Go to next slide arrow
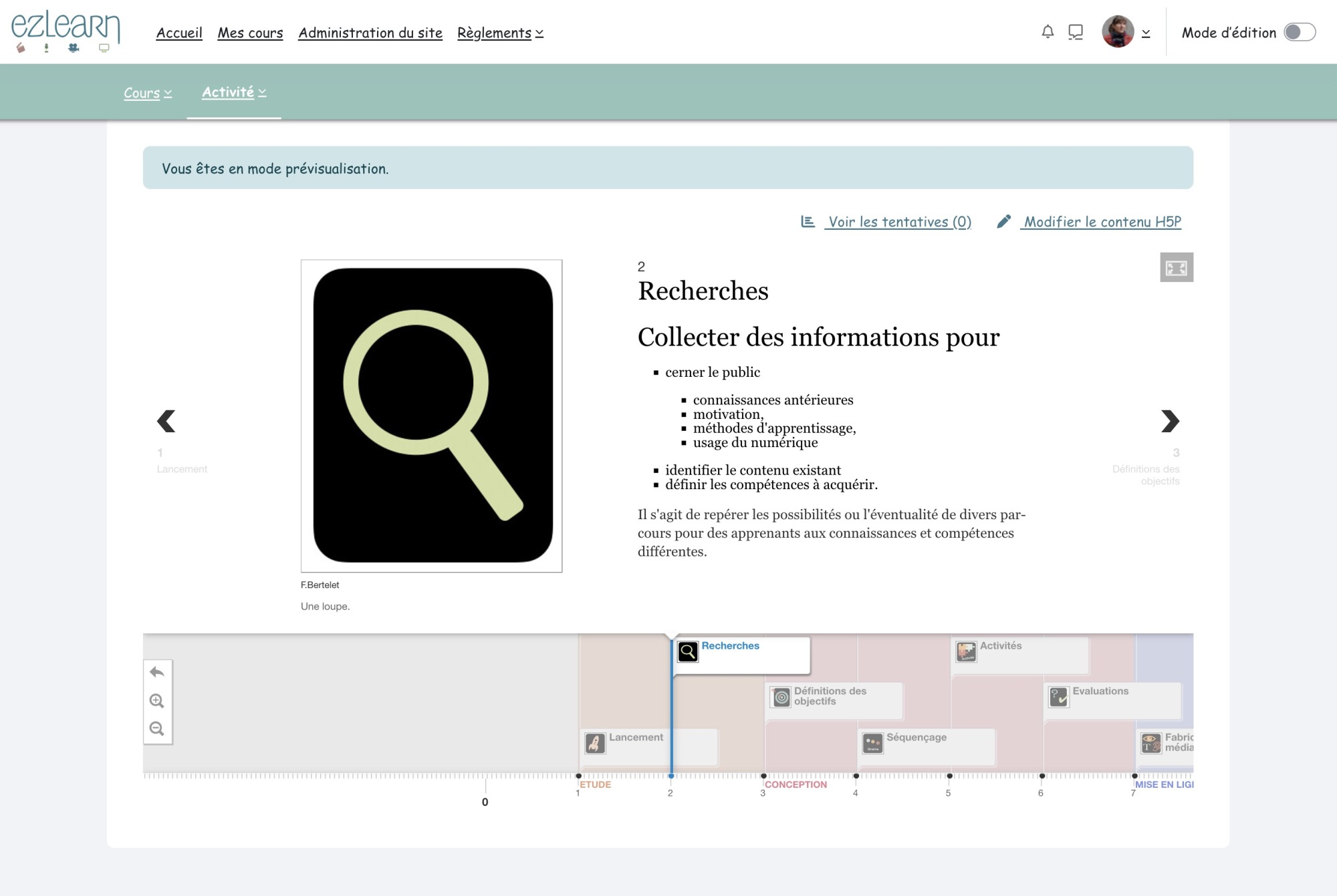The image size is (1337, 896). [1169, 421]
